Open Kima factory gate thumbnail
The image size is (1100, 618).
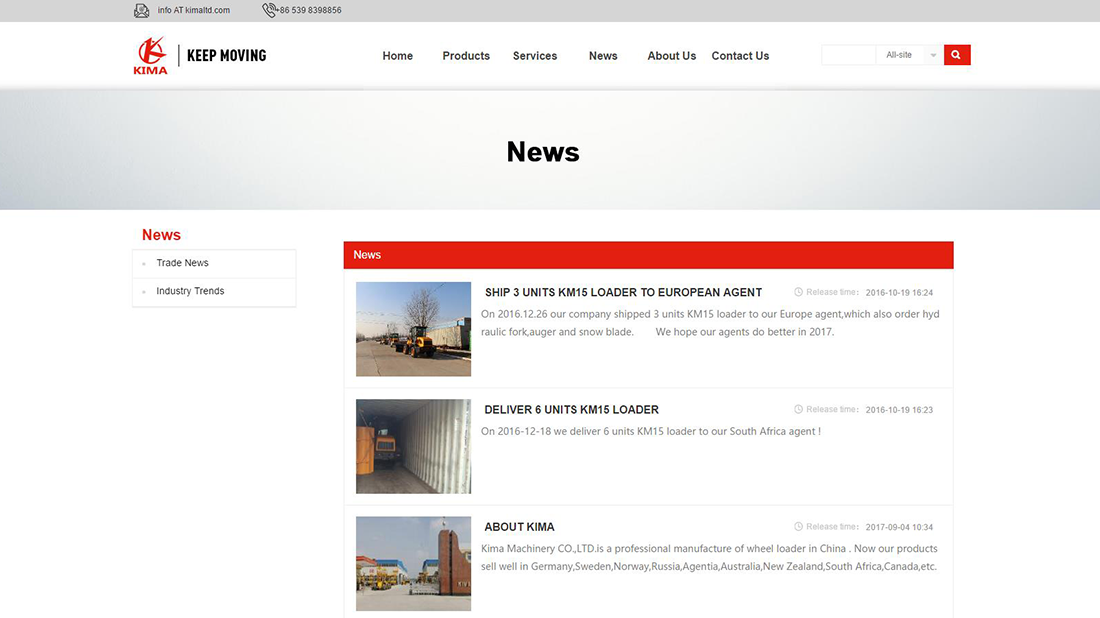[413, 563]
